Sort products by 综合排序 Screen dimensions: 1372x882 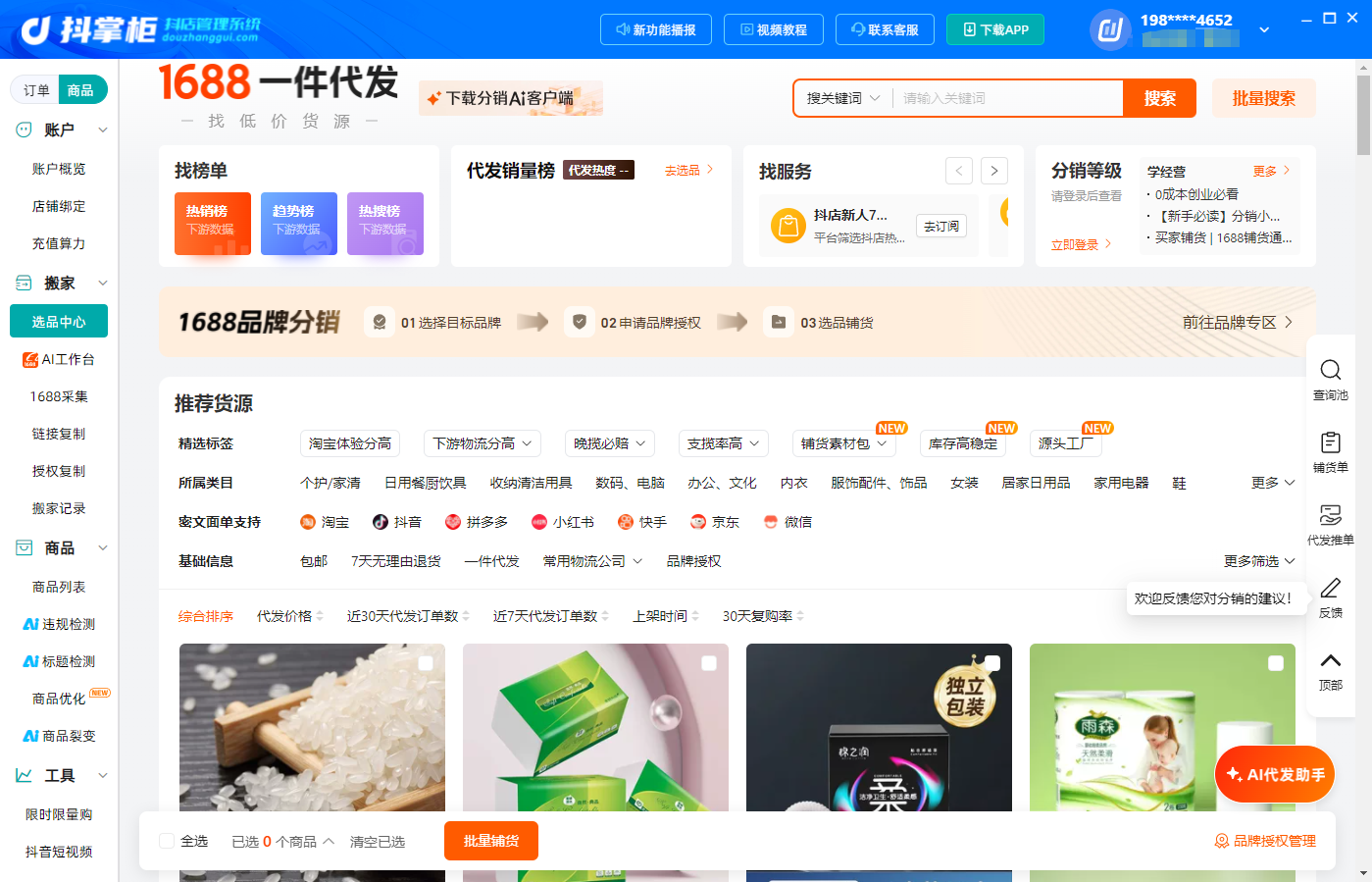pos(206,616)
